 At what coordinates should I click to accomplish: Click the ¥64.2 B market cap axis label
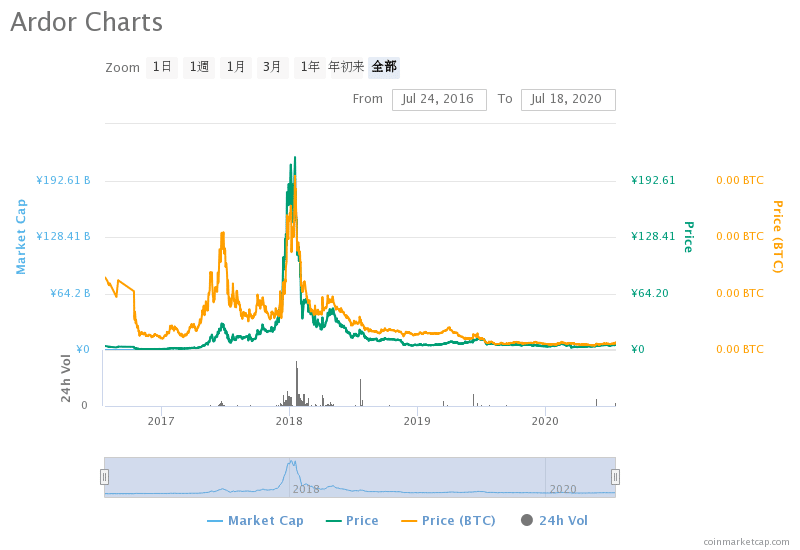pos(70,293)
